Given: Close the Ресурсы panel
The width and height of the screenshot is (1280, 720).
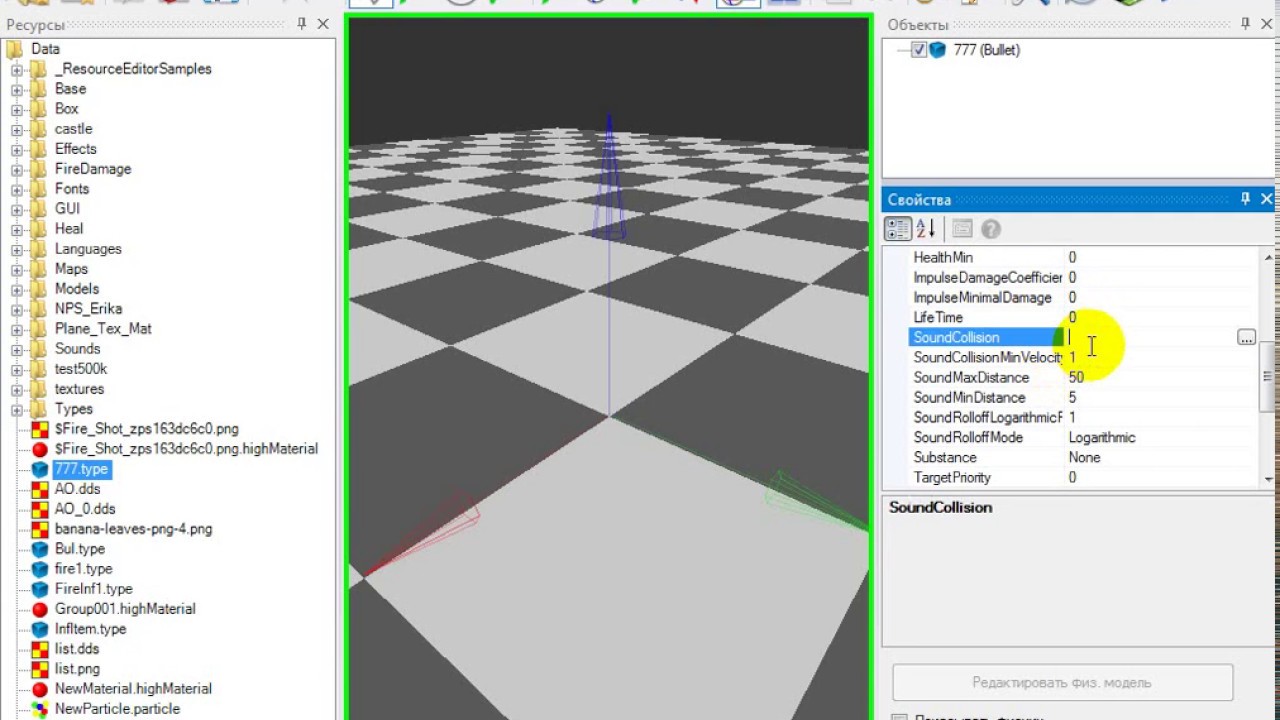Looking at the screenshot, I should point(323,24).
